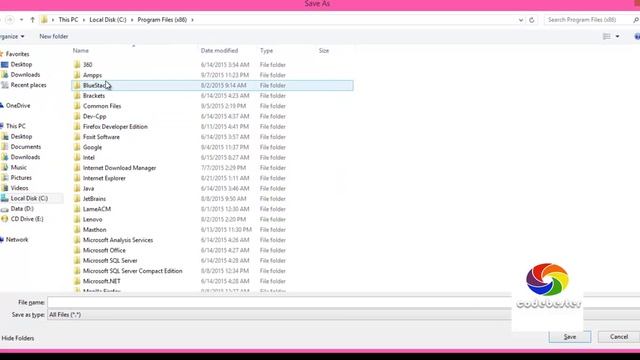This screenshot has width=640, height=360.
Task: Select Documents in navigation pane
Action: pos(26,147)
